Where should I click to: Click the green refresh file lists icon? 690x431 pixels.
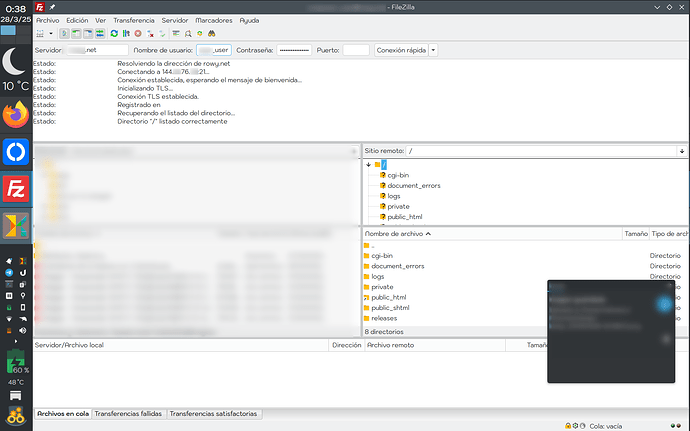(114, 33)
